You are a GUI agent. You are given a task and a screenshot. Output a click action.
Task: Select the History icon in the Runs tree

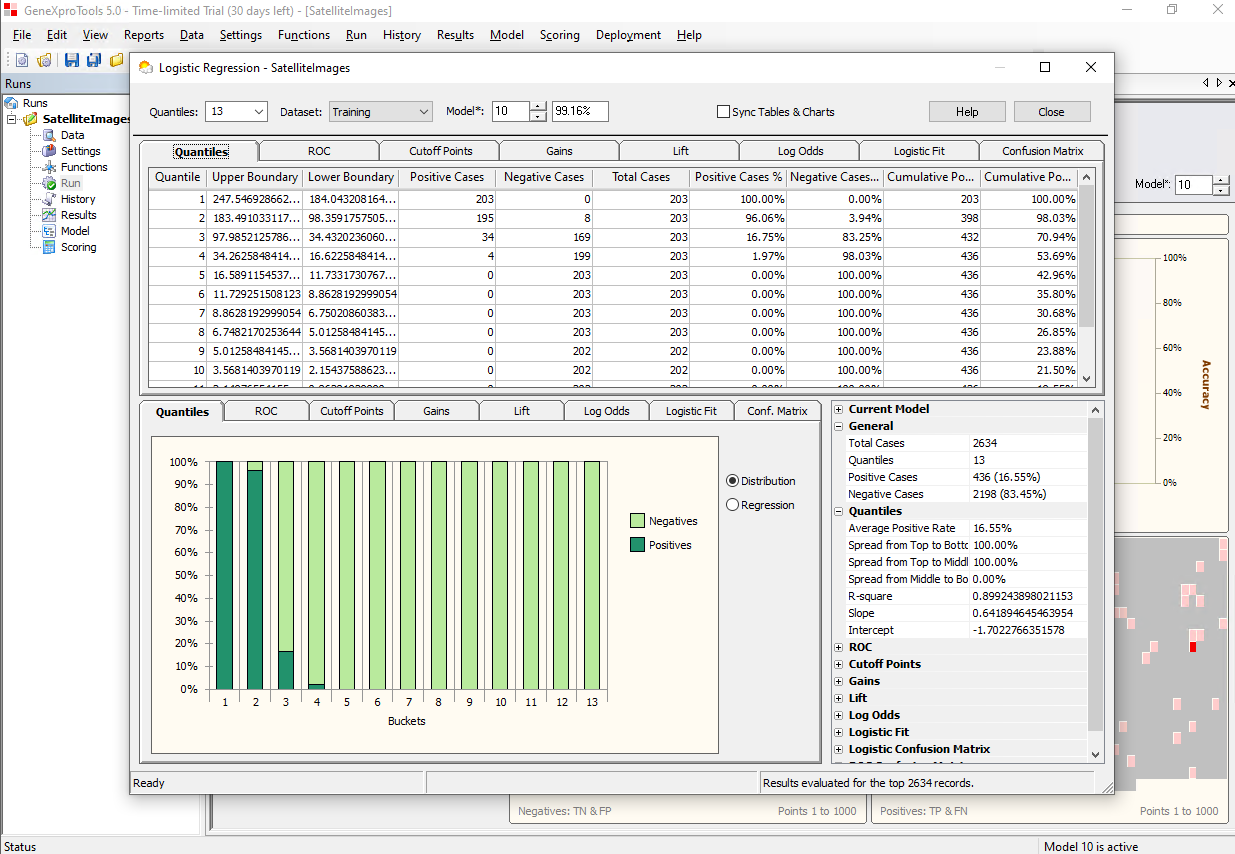click(x=48, y=199)
